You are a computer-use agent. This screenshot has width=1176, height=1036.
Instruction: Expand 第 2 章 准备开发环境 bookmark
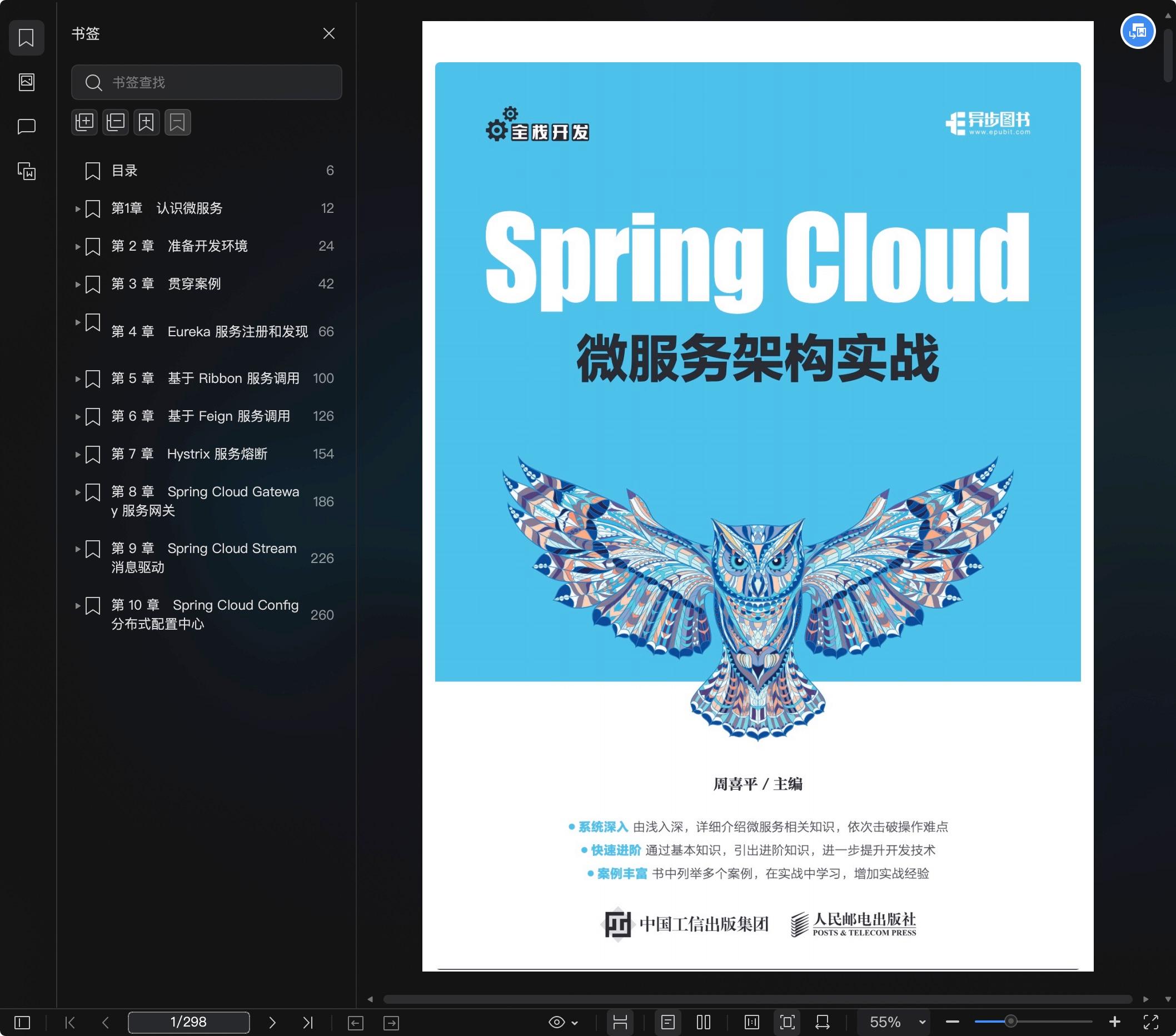tap(77, 247)
